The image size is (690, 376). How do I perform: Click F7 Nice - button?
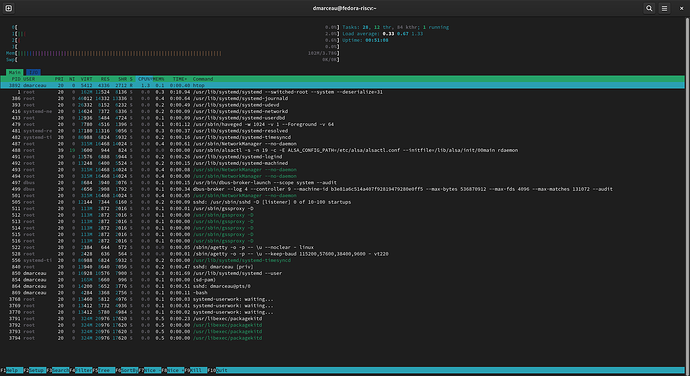(150, 370)
